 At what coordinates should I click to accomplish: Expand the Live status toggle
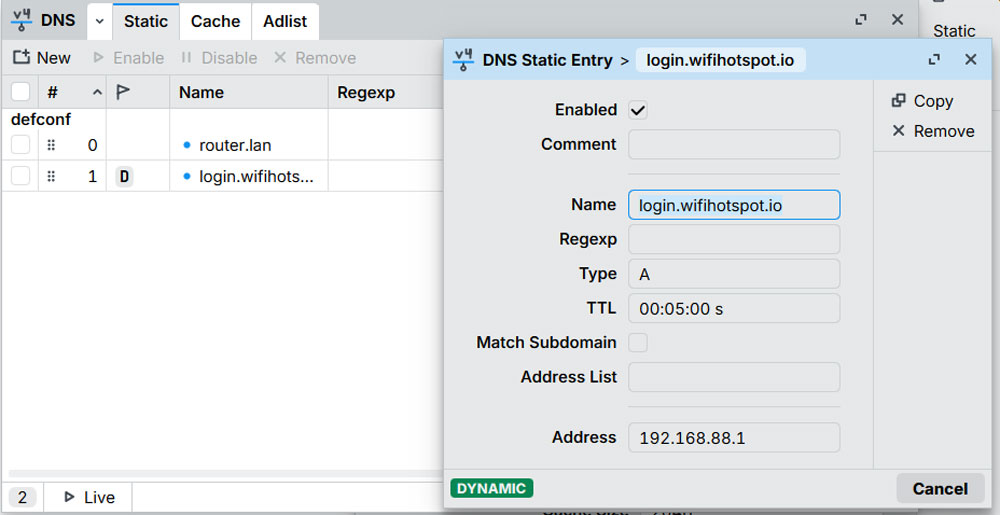click(x=89, y=497)
